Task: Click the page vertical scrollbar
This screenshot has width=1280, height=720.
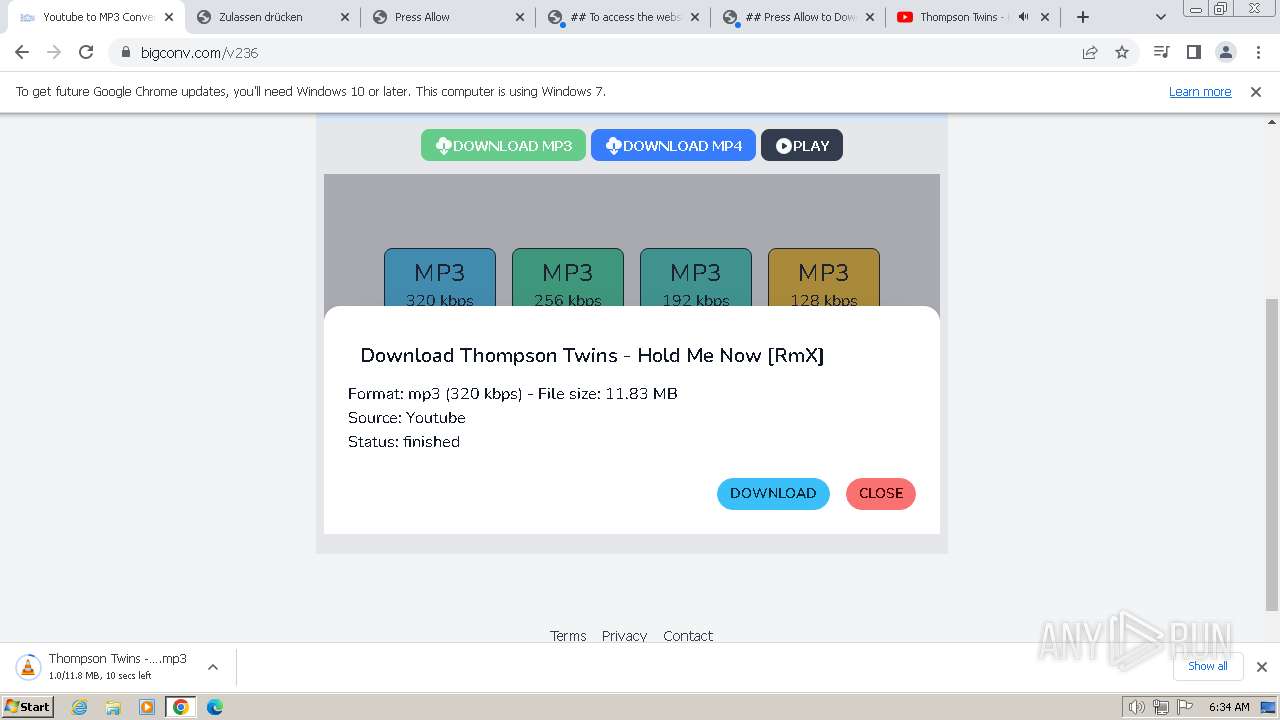Action: (x=1272, y=455)
